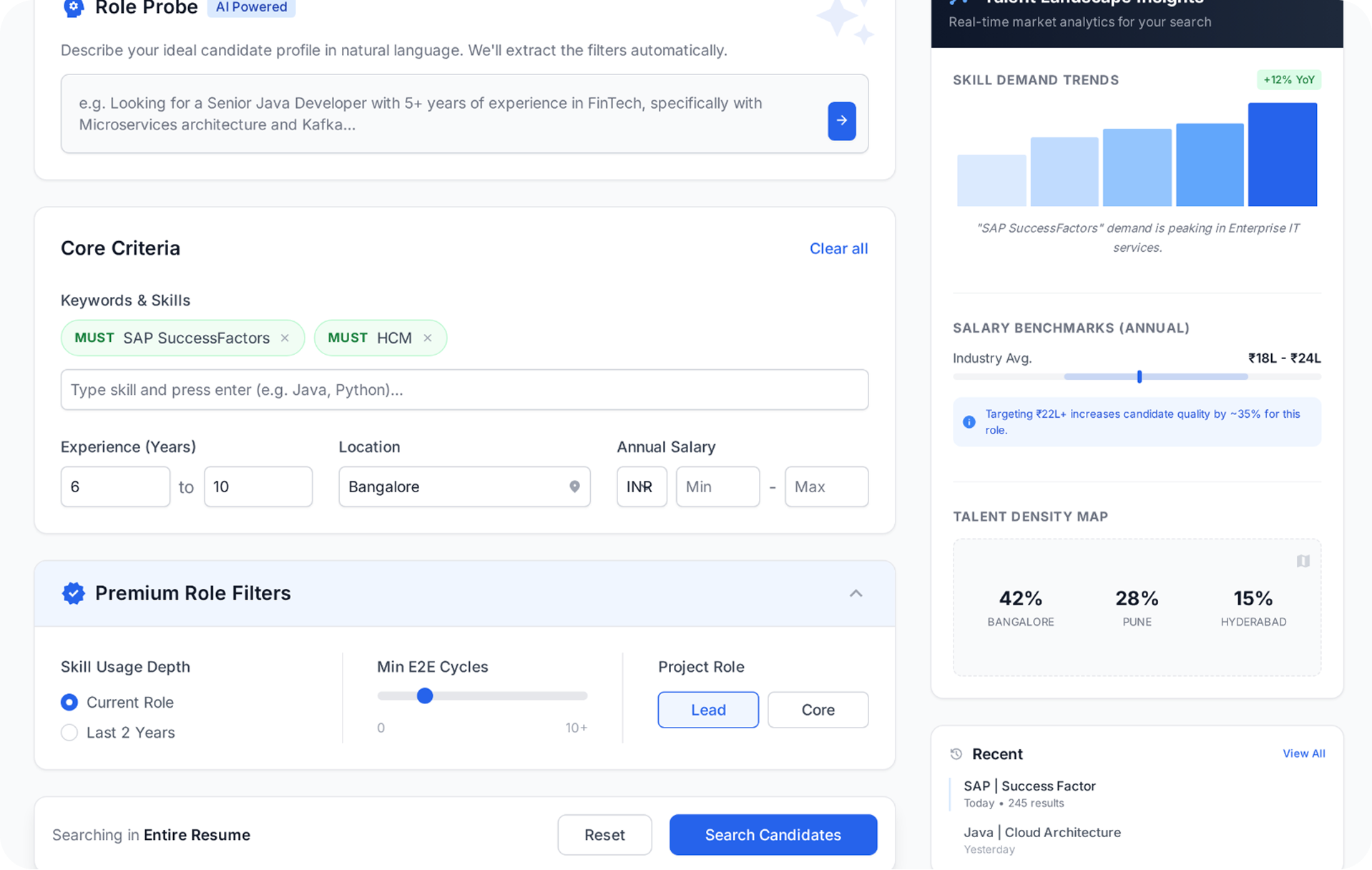Screen dimensions: 1372x870
Task: Click the MUST label on HCM tag
Action: point(348,338)
